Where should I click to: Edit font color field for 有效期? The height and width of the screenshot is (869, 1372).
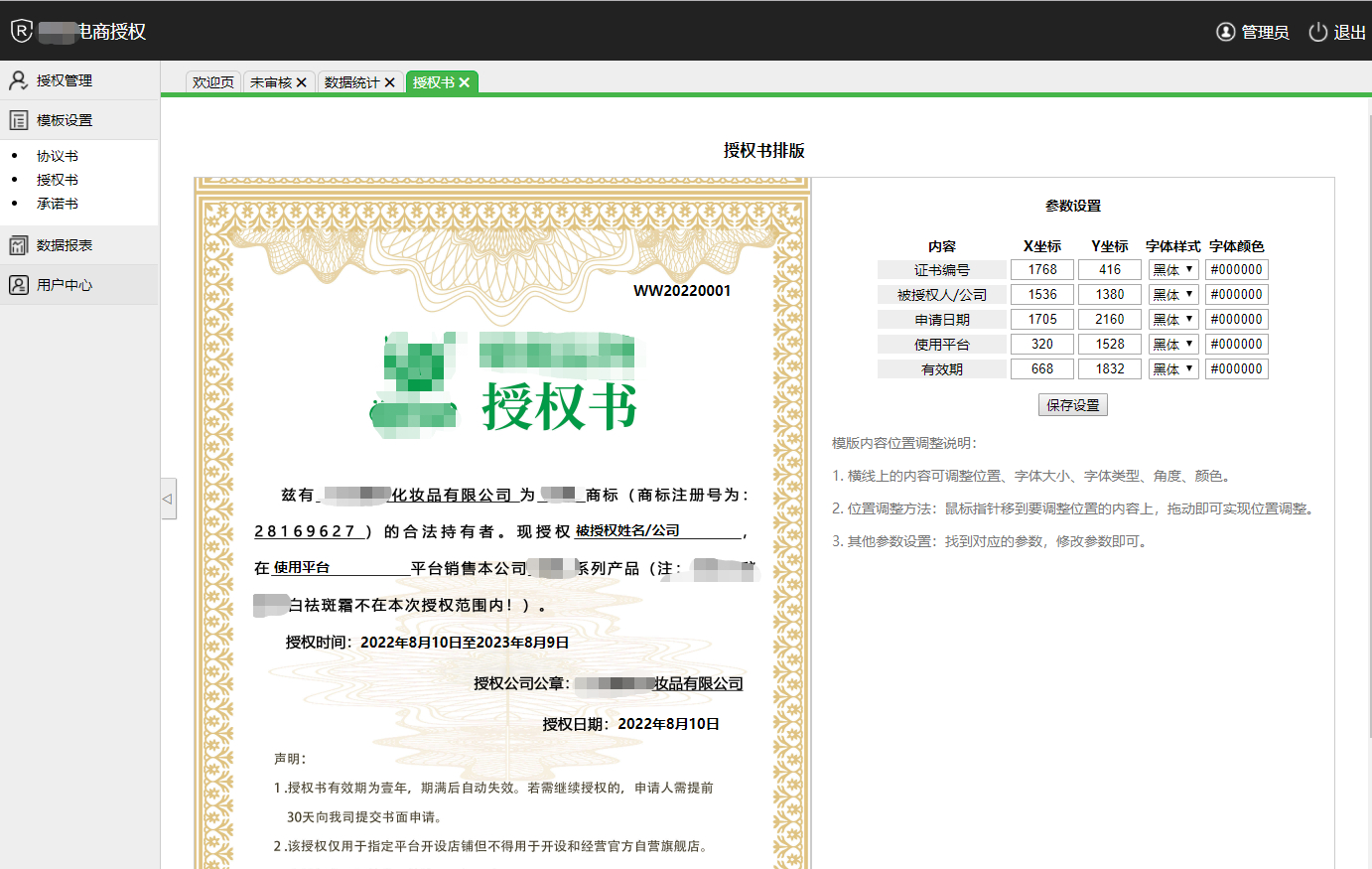pyautogui.click(x=1237, y=368)
